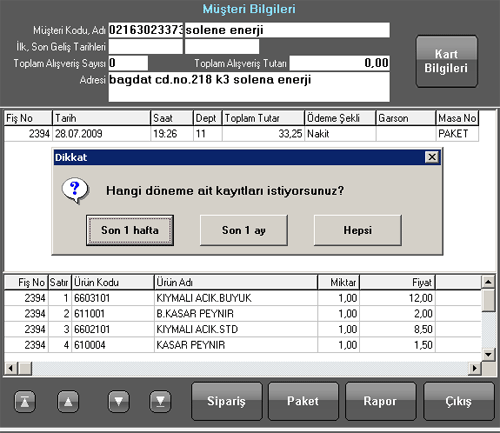Close the Dikkat dialog with X

[x=432, y=157]
